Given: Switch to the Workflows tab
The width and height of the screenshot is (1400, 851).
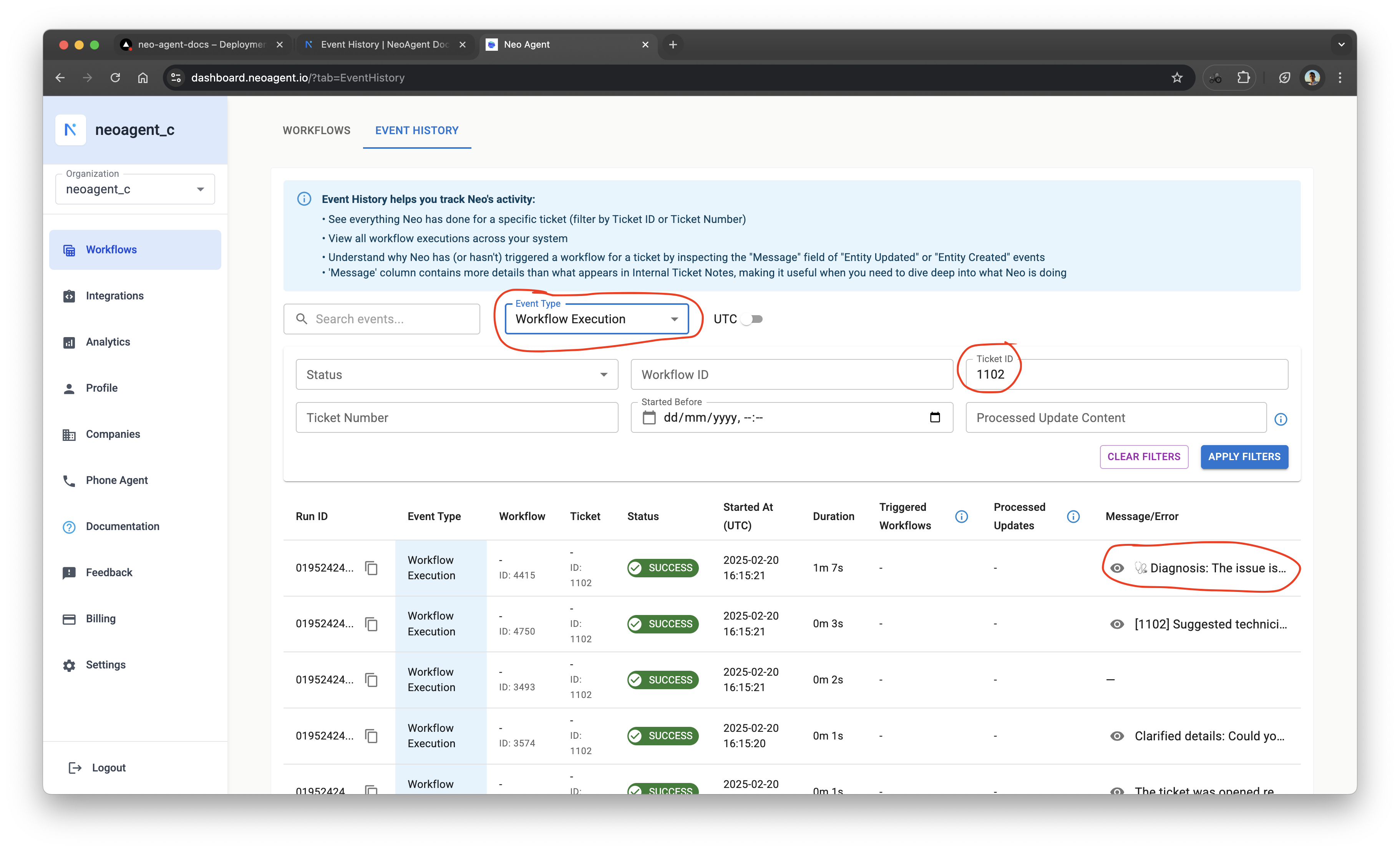Looking at the screenshot, I should point(317,130).
